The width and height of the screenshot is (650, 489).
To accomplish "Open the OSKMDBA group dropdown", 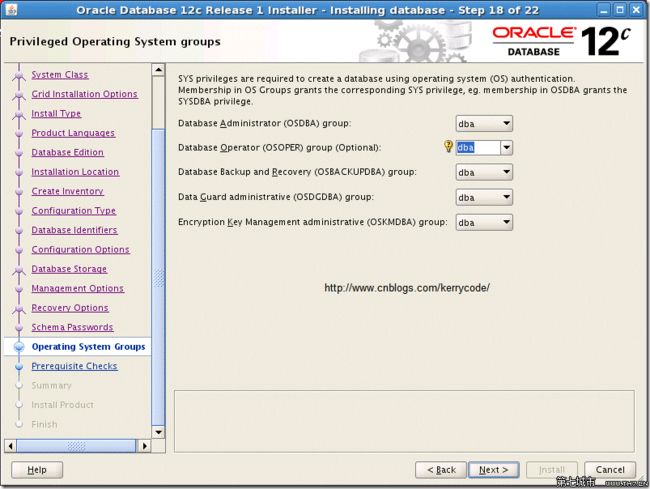I will (484, 222).
